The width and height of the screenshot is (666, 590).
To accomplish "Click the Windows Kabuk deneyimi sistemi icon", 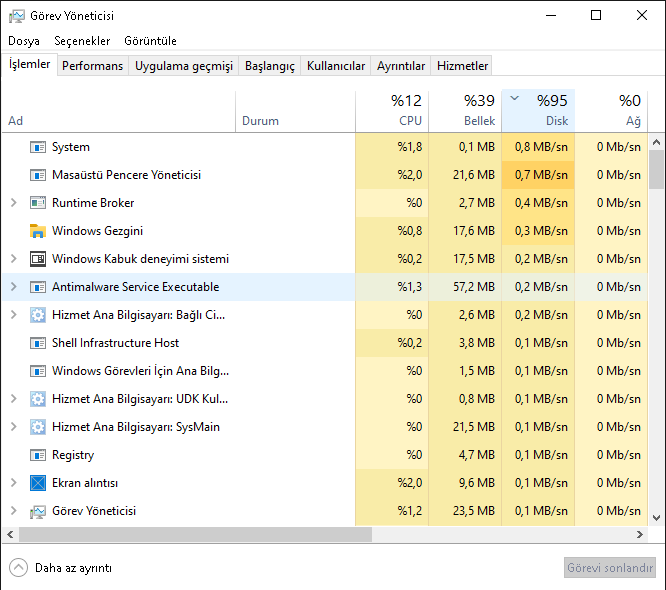I will coord(38,259).
